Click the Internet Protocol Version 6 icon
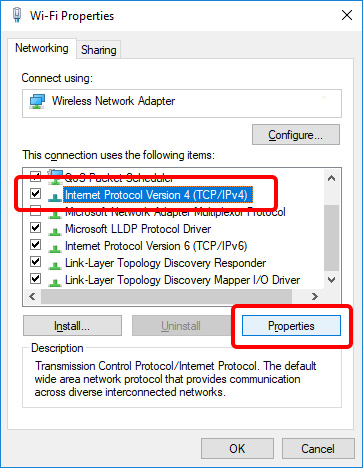363x468 pixels. pyautogui.click(x=55, y=247)
